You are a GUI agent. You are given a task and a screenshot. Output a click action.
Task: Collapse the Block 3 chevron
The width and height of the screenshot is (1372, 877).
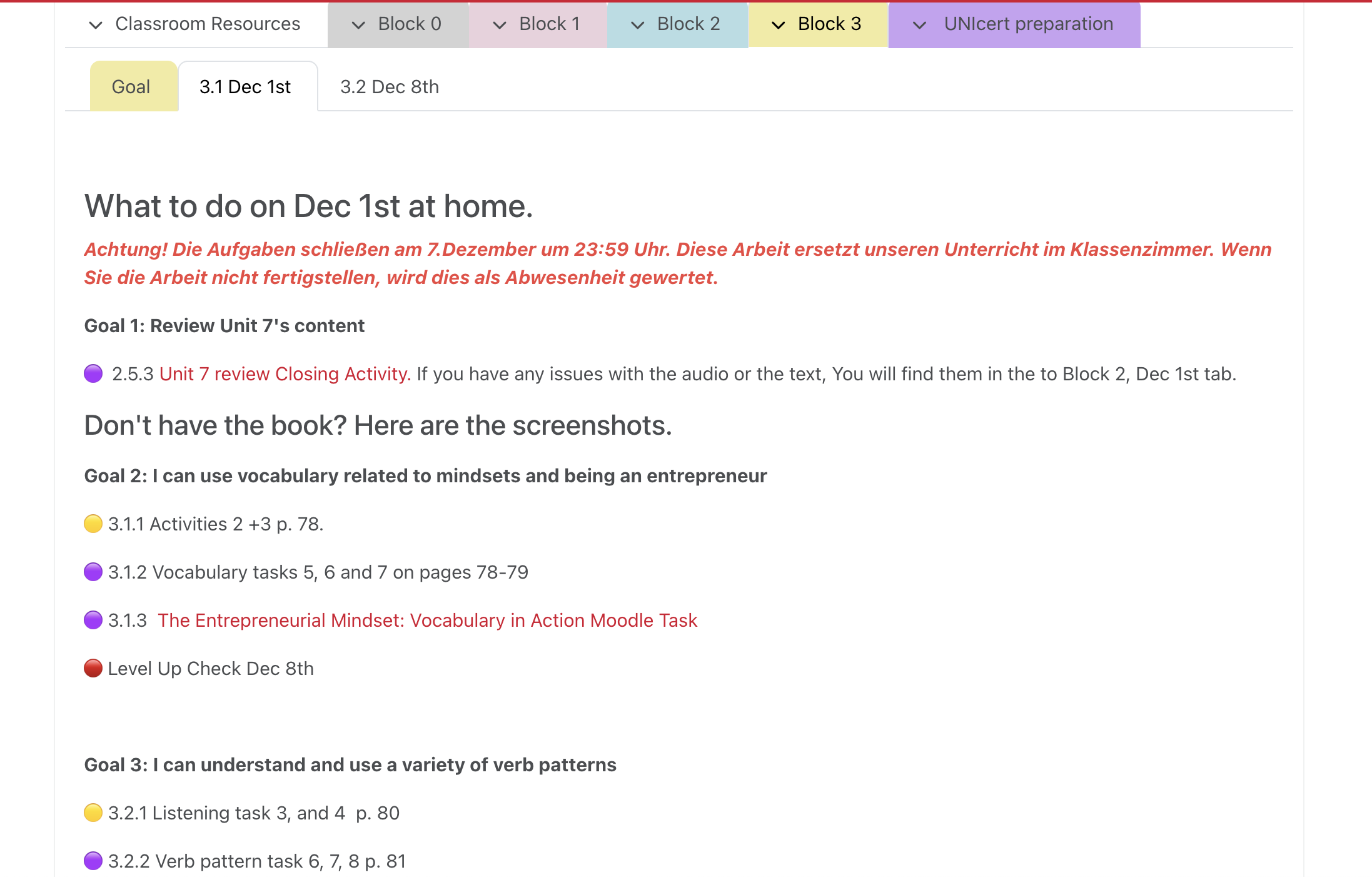tap(779, 25)
